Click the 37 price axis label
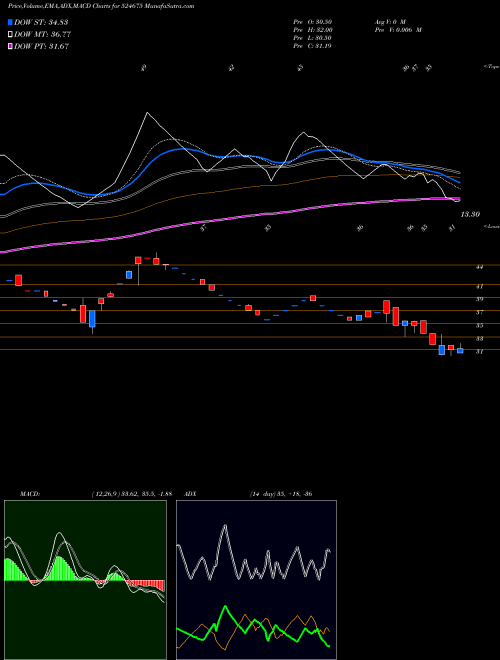Image resolution: width=500 pixels, height=660 pixels. 479,313
